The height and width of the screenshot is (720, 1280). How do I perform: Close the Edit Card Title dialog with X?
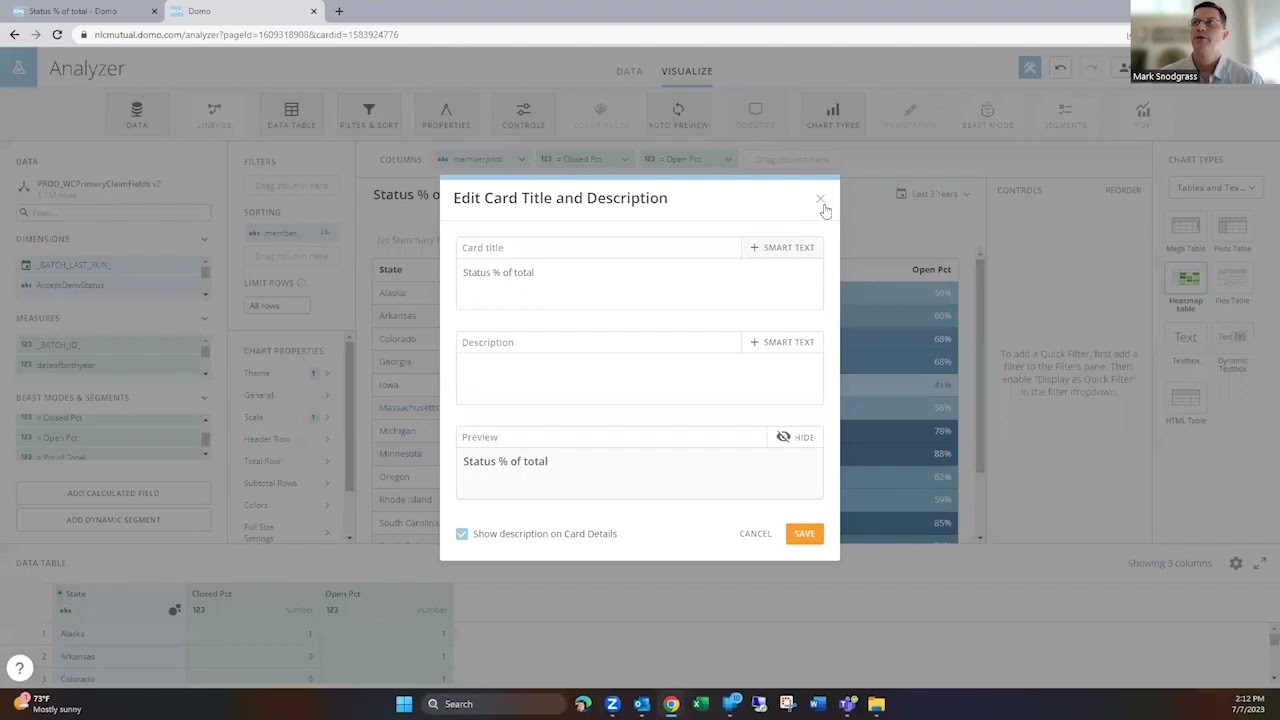[x=820, y=199]
